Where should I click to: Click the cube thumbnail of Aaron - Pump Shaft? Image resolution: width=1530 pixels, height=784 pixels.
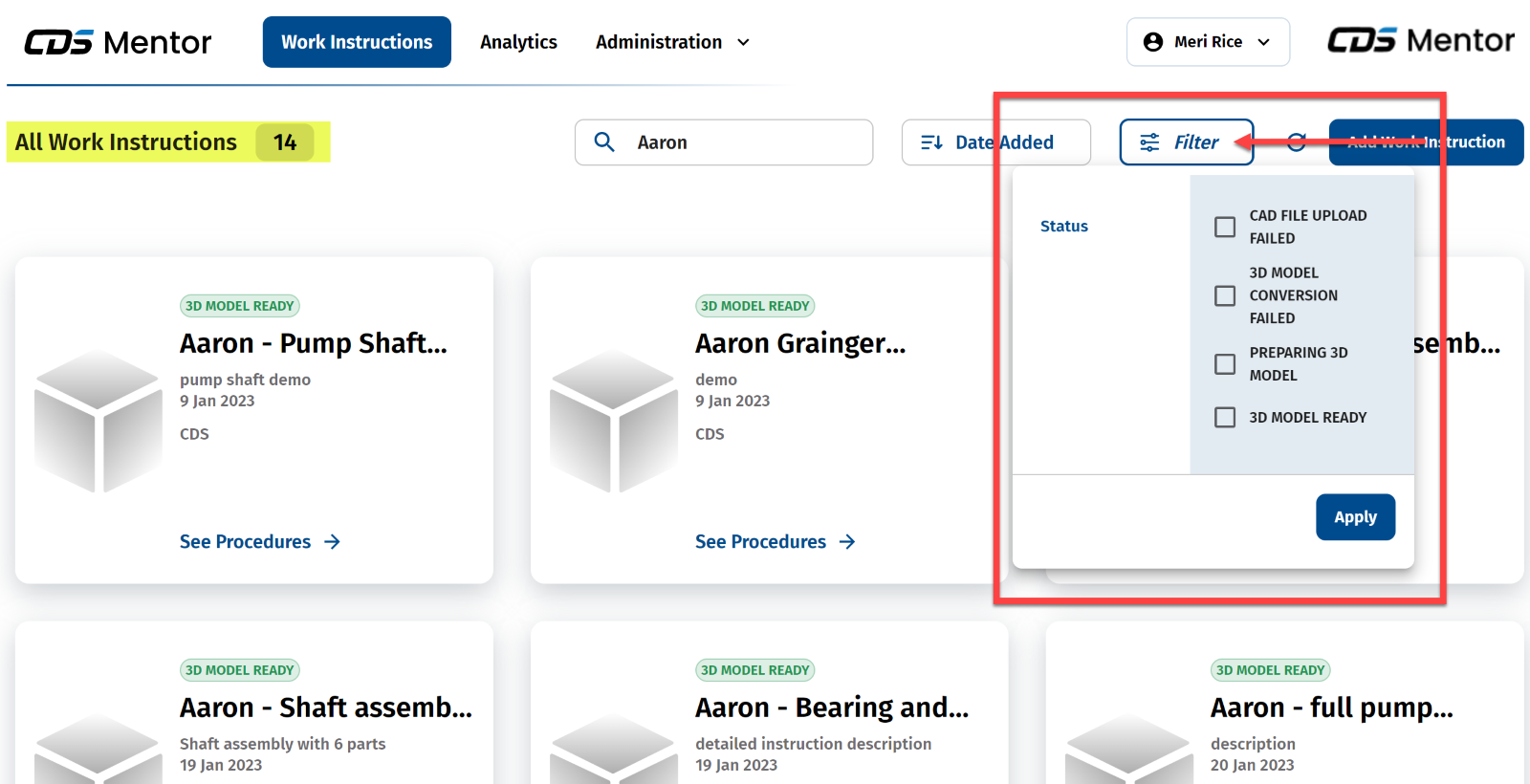(x=98, y=421)
